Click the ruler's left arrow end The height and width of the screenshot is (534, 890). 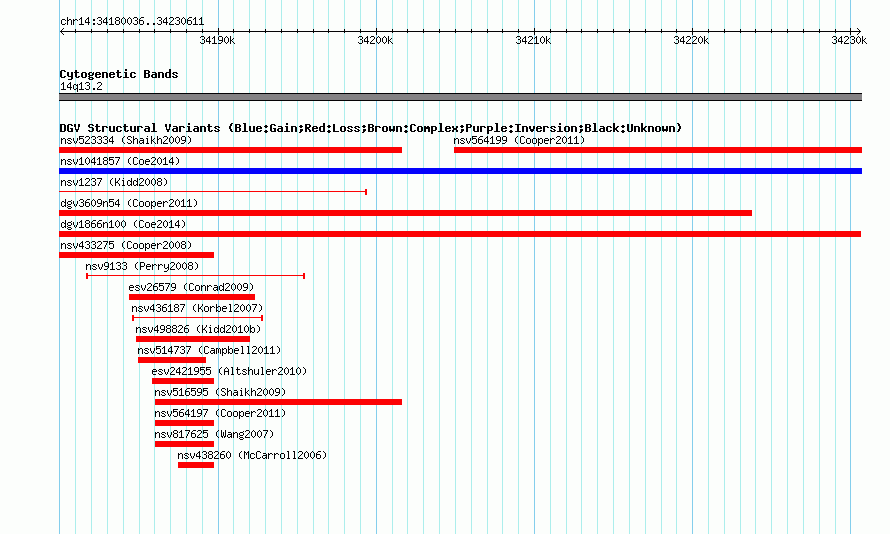(62, 32)
